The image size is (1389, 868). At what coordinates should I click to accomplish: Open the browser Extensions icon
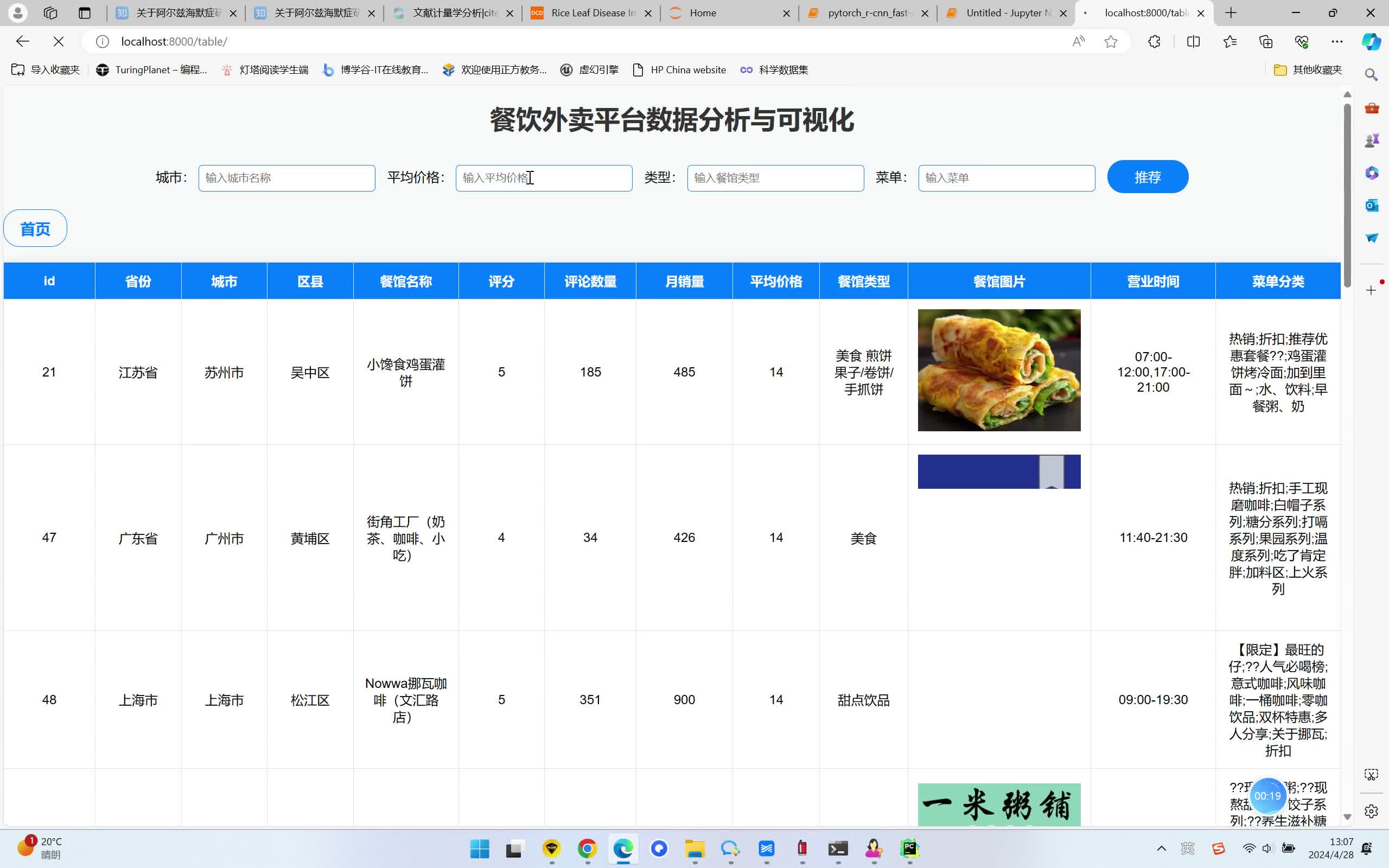pyautogui.click(x=1154, y=41)
